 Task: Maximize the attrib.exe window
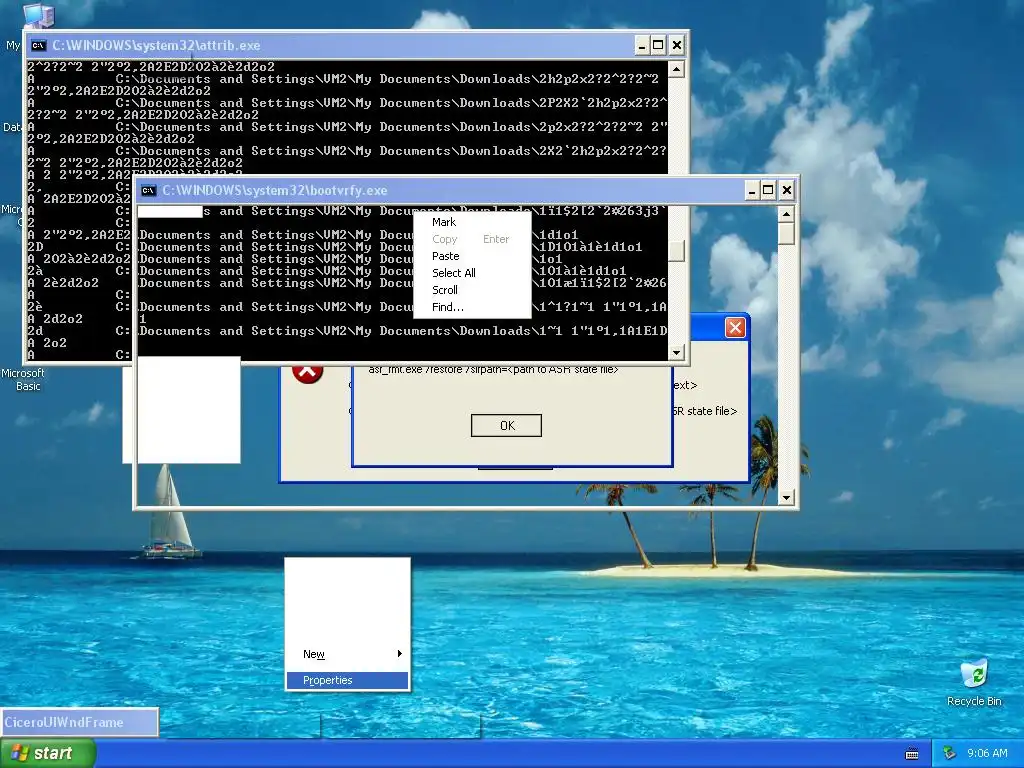(658, 45)
